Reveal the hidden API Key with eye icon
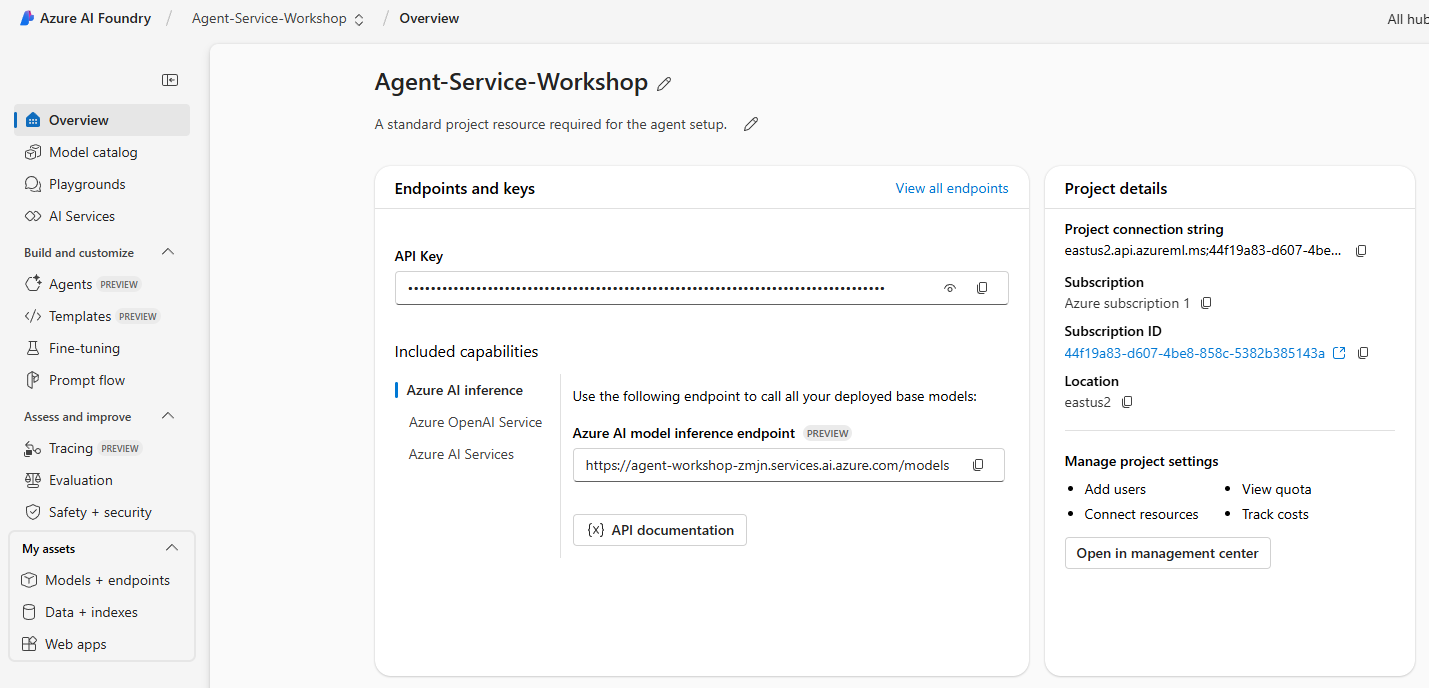This screenshot has height=688, width=1429. click(950, 288)
